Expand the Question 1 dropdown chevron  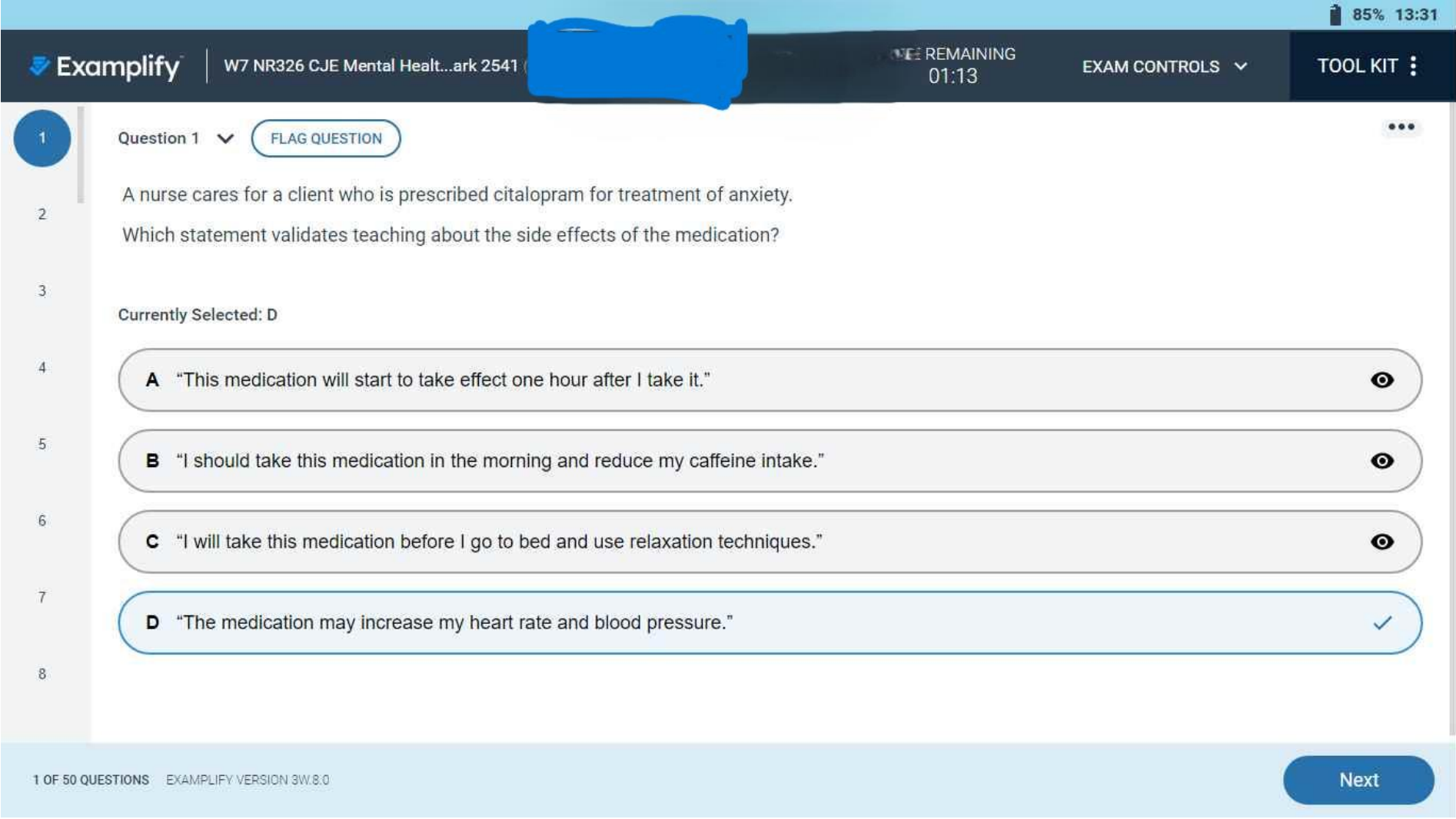224,141
